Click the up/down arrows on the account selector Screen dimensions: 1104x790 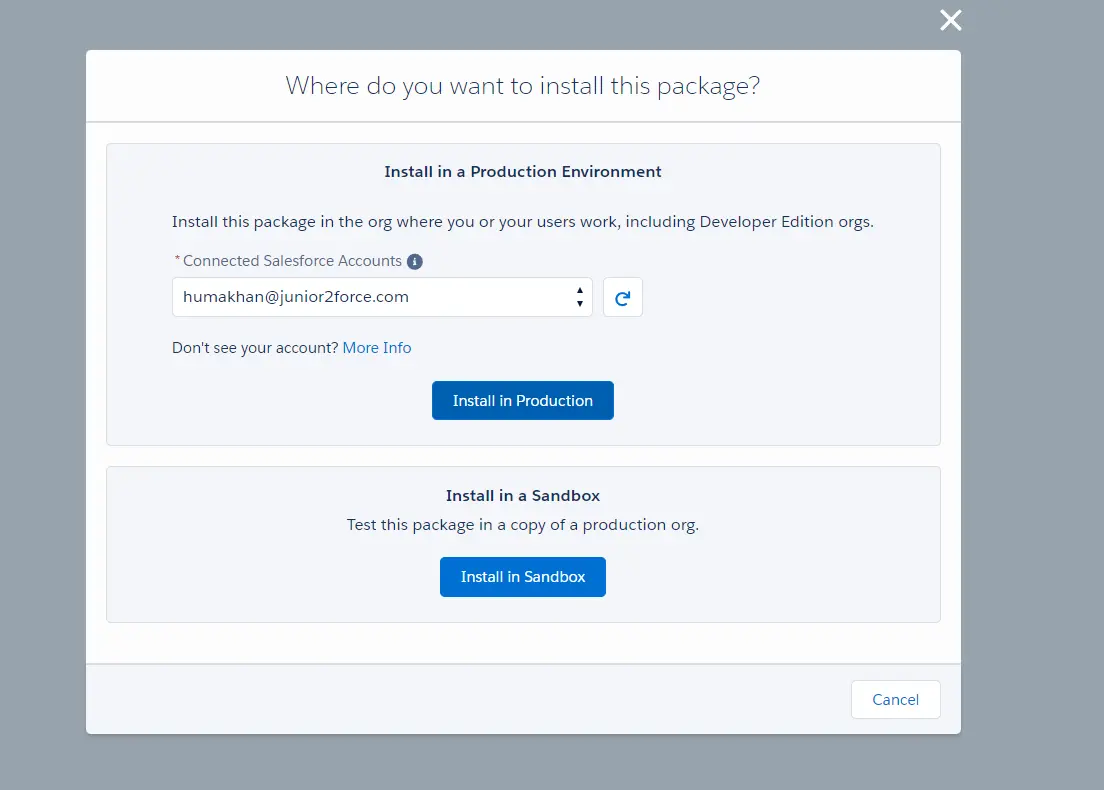(579, 297)
